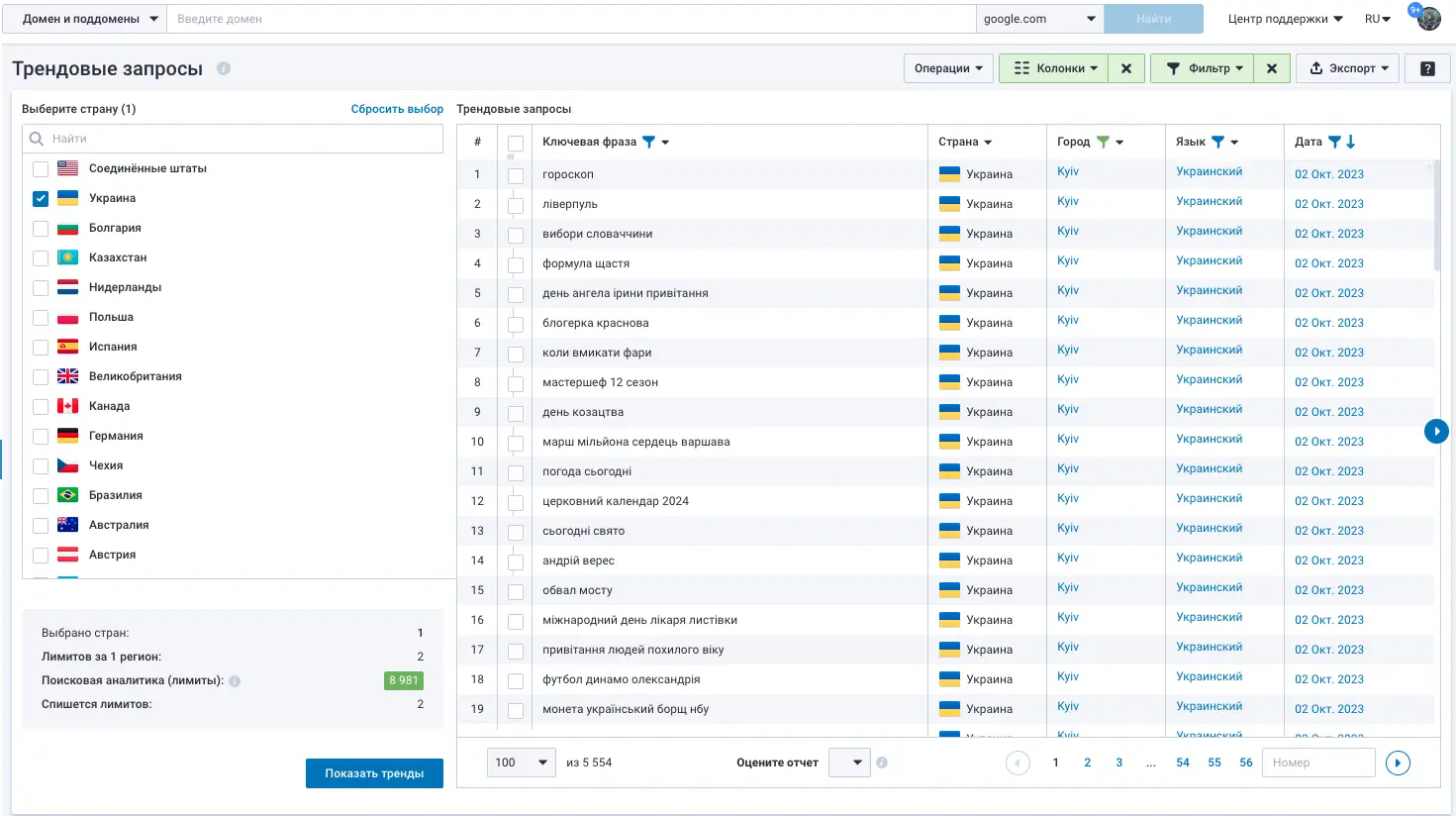This screenshot has height=816, width=1456.
Task: Open the rows-per-page 100 dropdown
Action: click(522, 763)
